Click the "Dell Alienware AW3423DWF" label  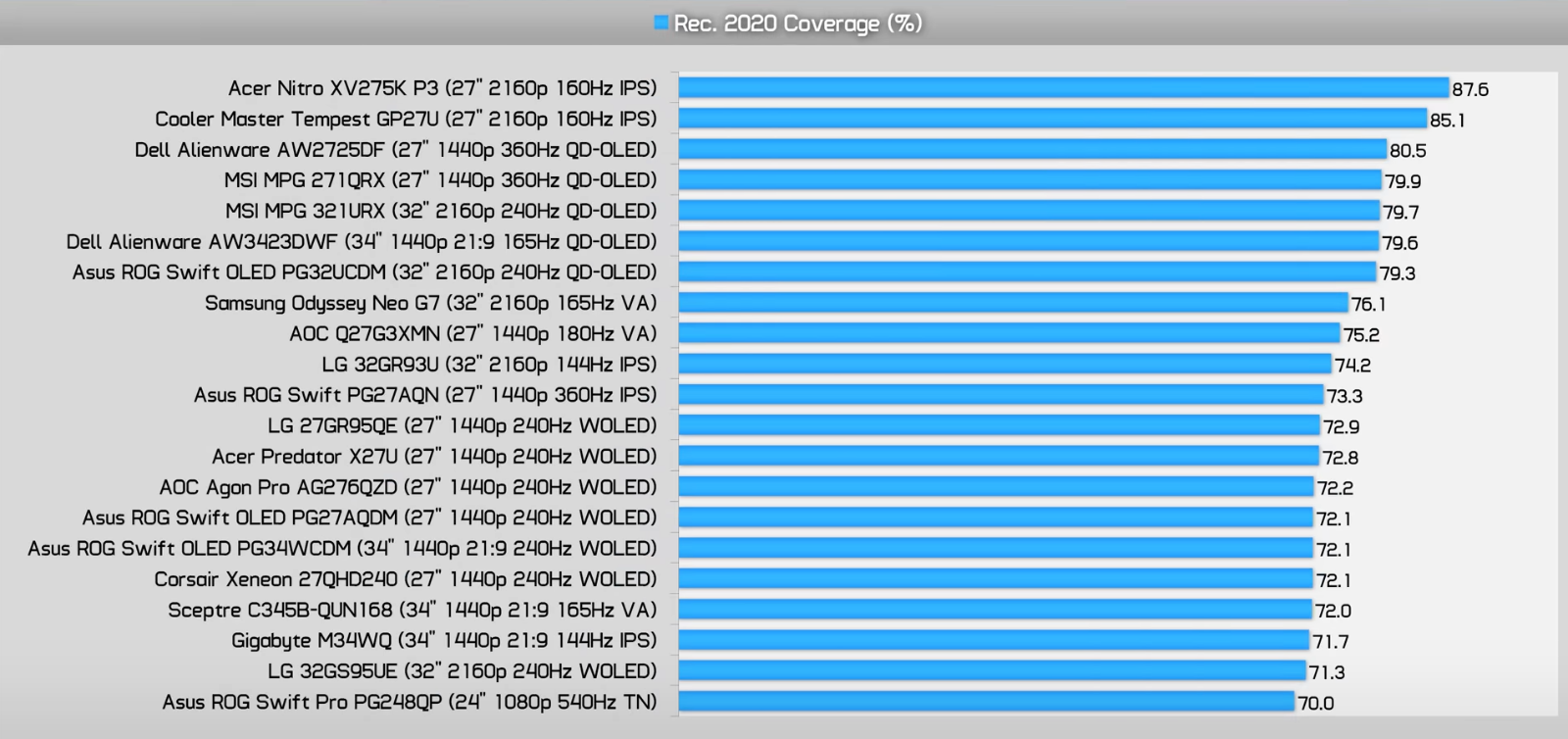coord(362,242)
